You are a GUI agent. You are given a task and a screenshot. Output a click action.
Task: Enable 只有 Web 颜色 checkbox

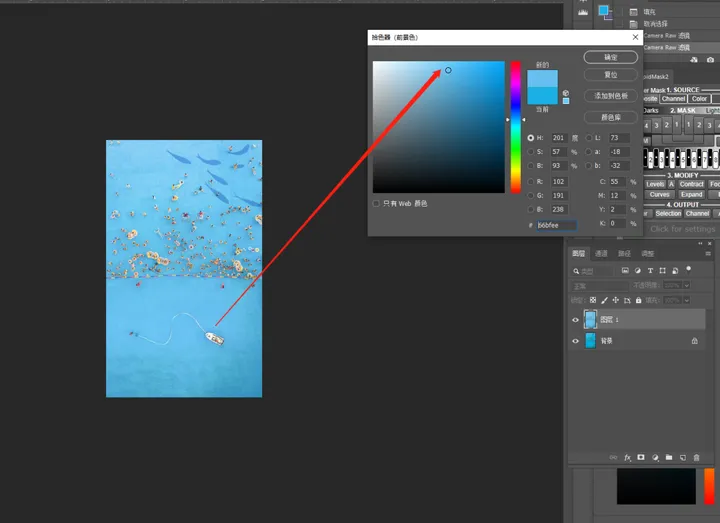[x=376, y=203]
